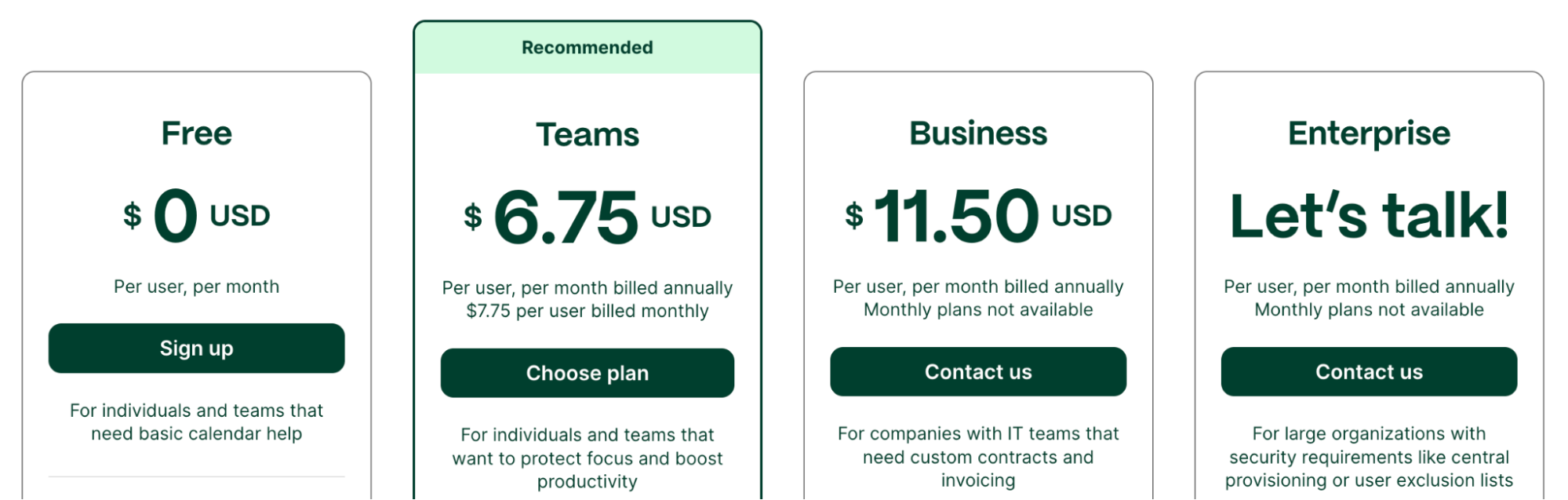Click the Recommended banner on the Teams card
Image resolution: width=1568 pixels, height=500 pixels.
(x=587, y=47)
